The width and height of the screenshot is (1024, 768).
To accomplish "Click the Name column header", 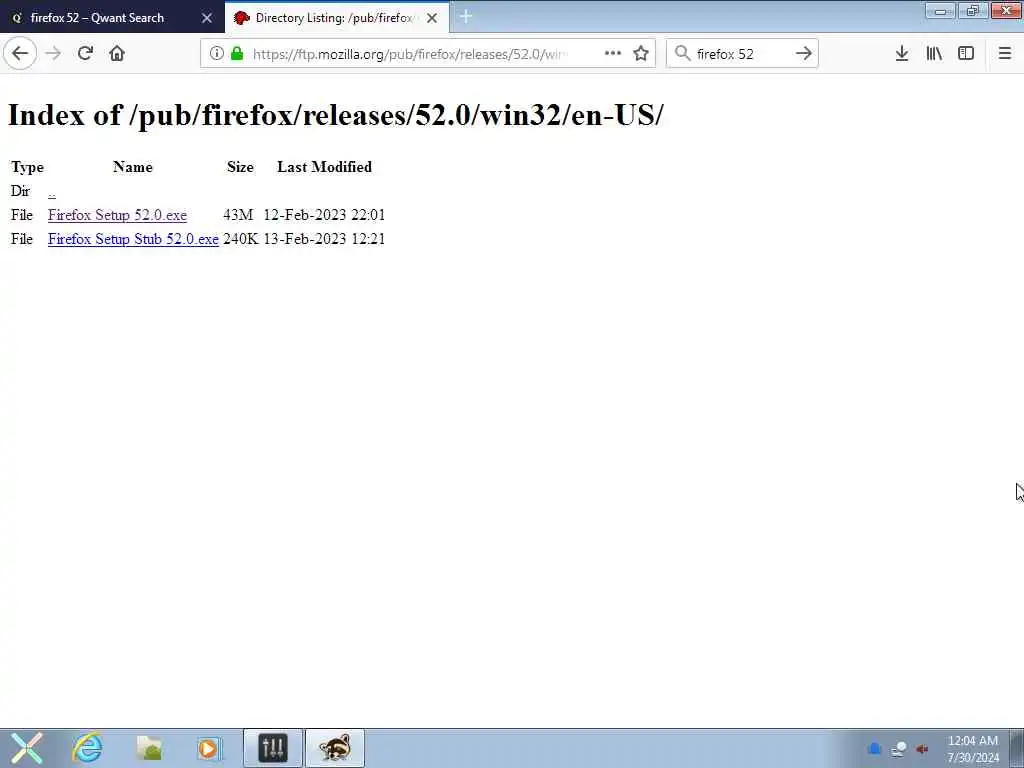I will pyautogui.click(x=133, y=167).
